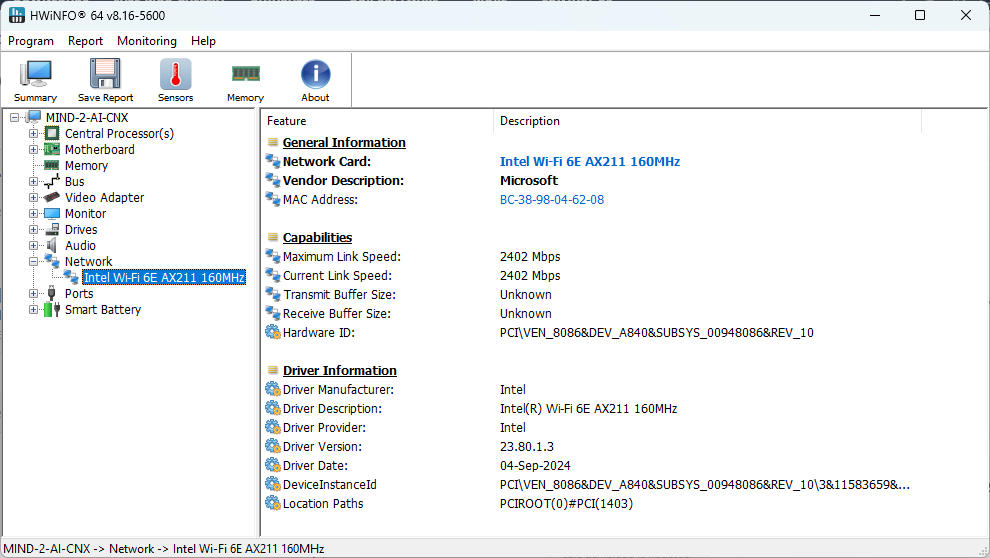
Task: Expand the Audio tree node
Action: point(33,246)
